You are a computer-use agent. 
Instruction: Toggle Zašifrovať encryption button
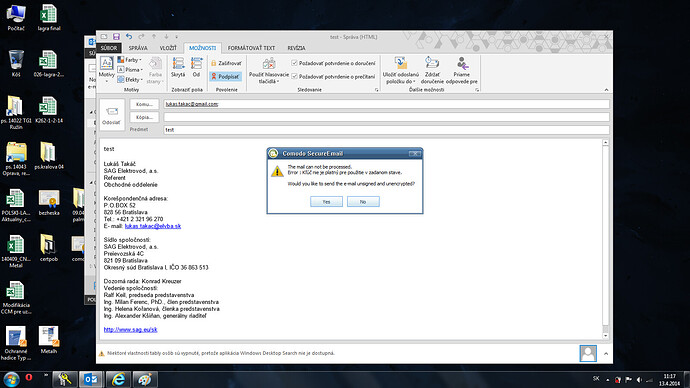point(226,63)
